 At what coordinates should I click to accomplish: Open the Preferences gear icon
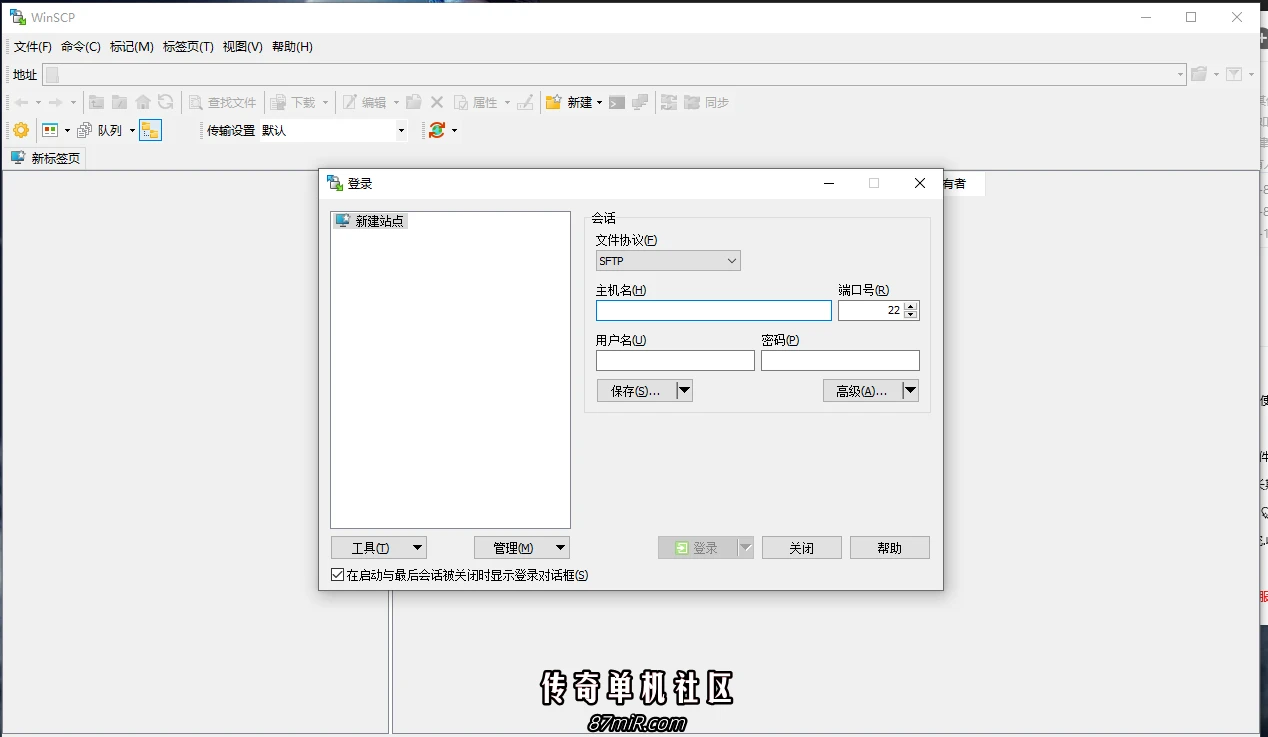point(20,130)
